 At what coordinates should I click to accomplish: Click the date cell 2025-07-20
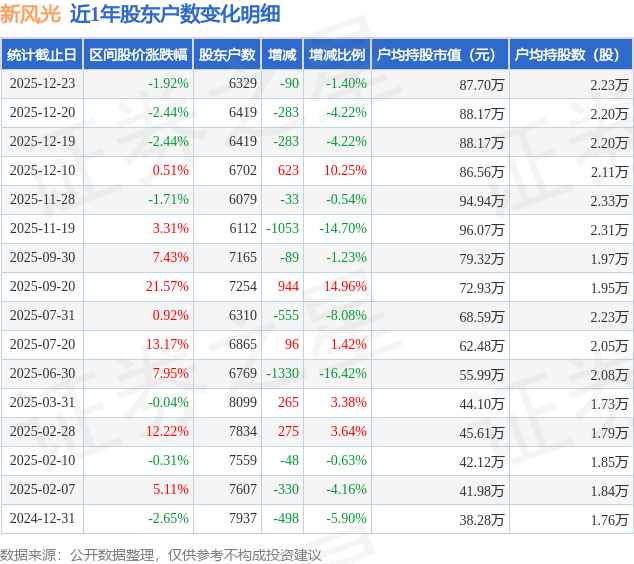pyautogui.click(x=42, y=344)
